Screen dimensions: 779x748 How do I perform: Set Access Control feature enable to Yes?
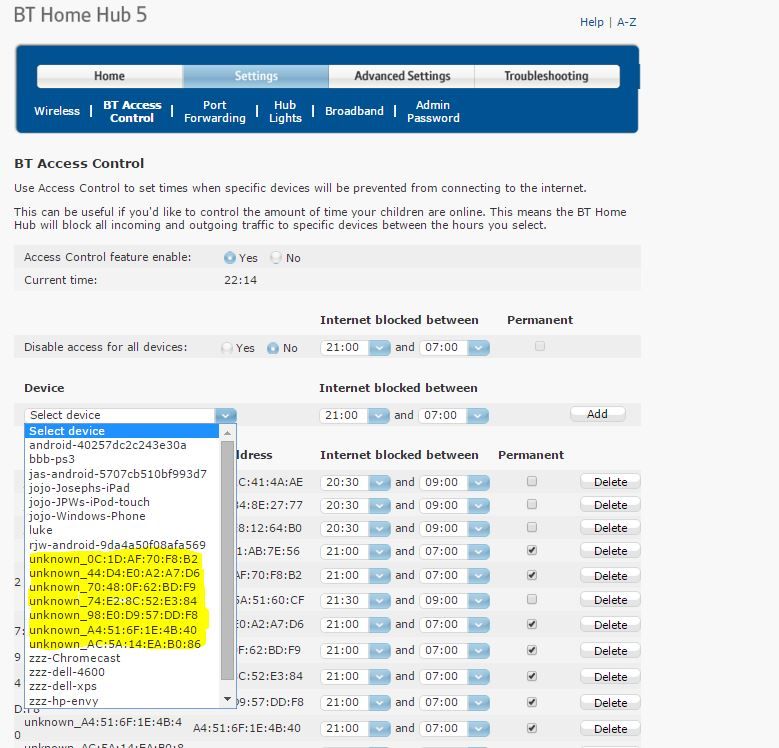tap(230, 258)
